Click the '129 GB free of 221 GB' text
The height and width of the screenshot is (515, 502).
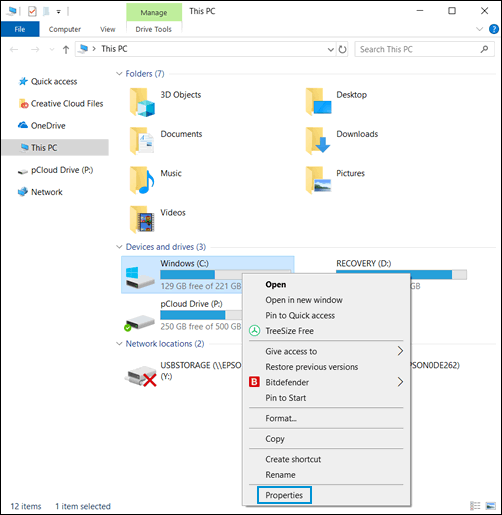coord(201,286)
